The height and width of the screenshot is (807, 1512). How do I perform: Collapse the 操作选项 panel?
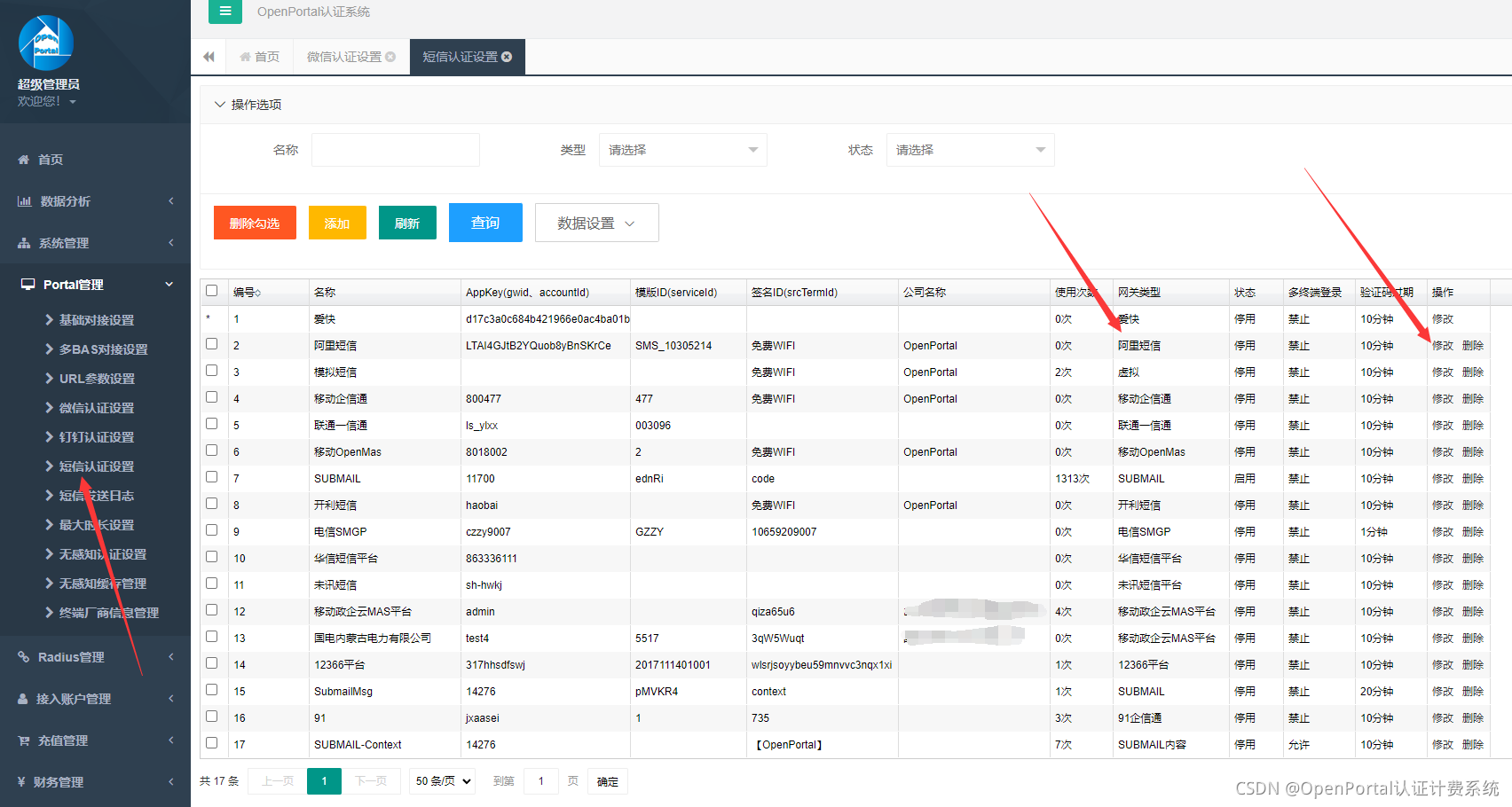(220, 105)
